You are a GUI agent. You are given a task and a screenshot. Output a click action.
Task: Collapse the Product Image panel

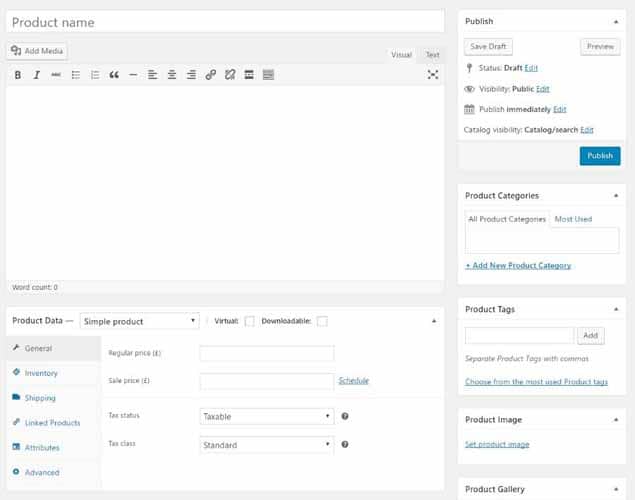616,420
